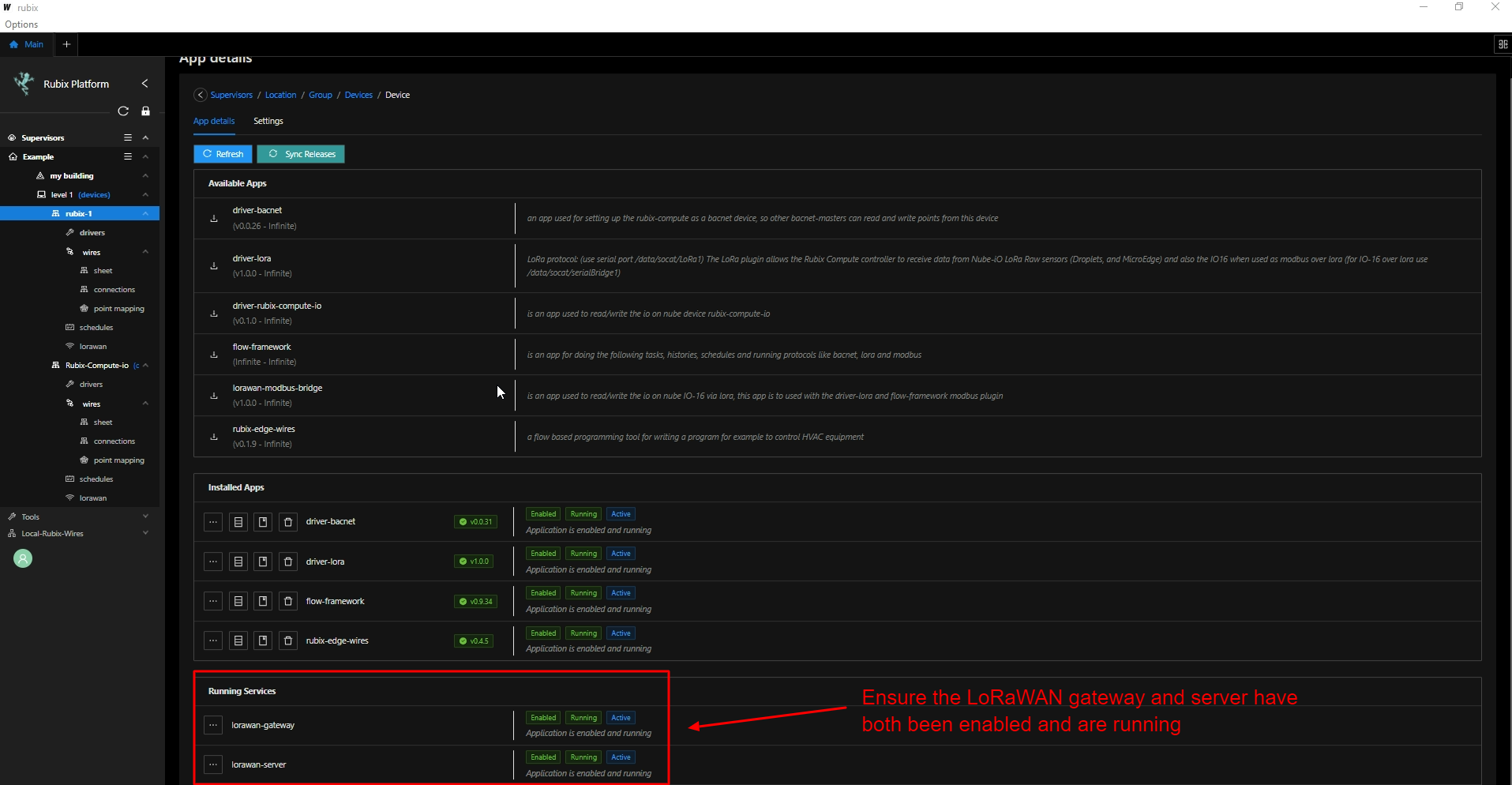Viewport: 1512px width, 785px height.
Task: Collapse the level 1 devices node
Action: pyautogui.click(x=145, y=194)
